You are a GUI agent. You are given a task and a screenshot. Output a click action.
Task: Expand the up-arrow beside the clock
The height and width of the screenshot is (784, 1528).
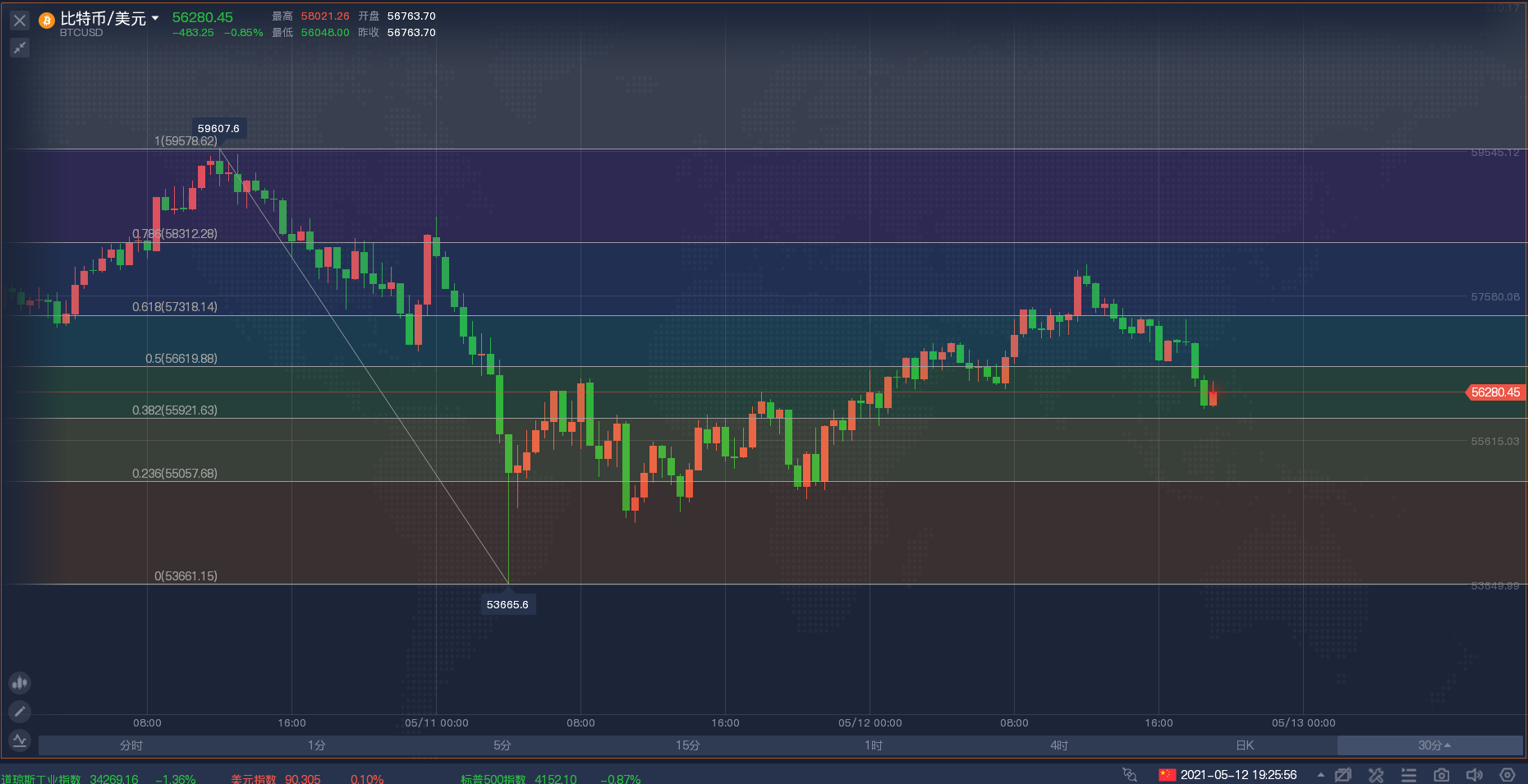1320,775
